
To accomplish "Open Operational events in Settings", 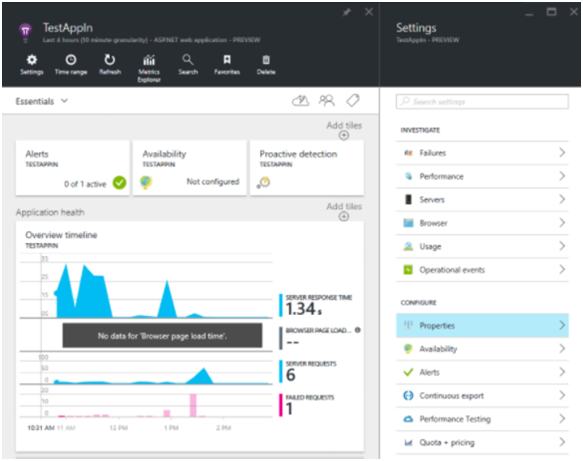I will pyautogui.click(x=482, y=270).
